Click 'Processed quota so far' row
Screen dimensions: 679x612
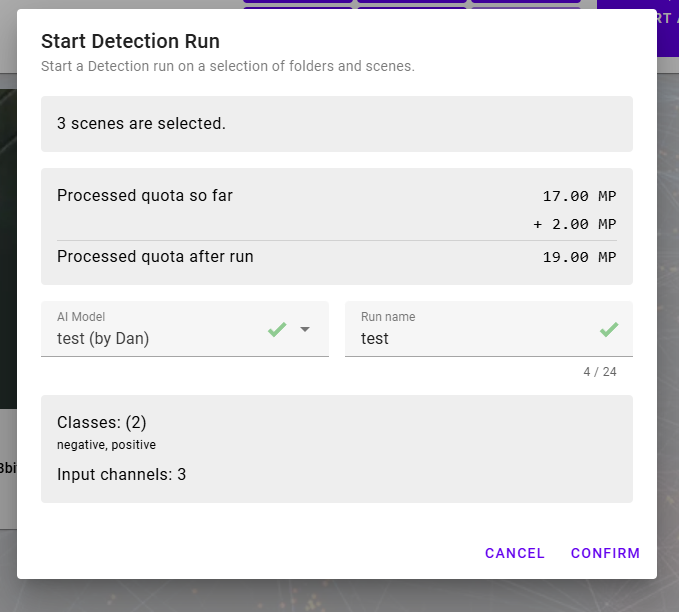pos(145,196)
